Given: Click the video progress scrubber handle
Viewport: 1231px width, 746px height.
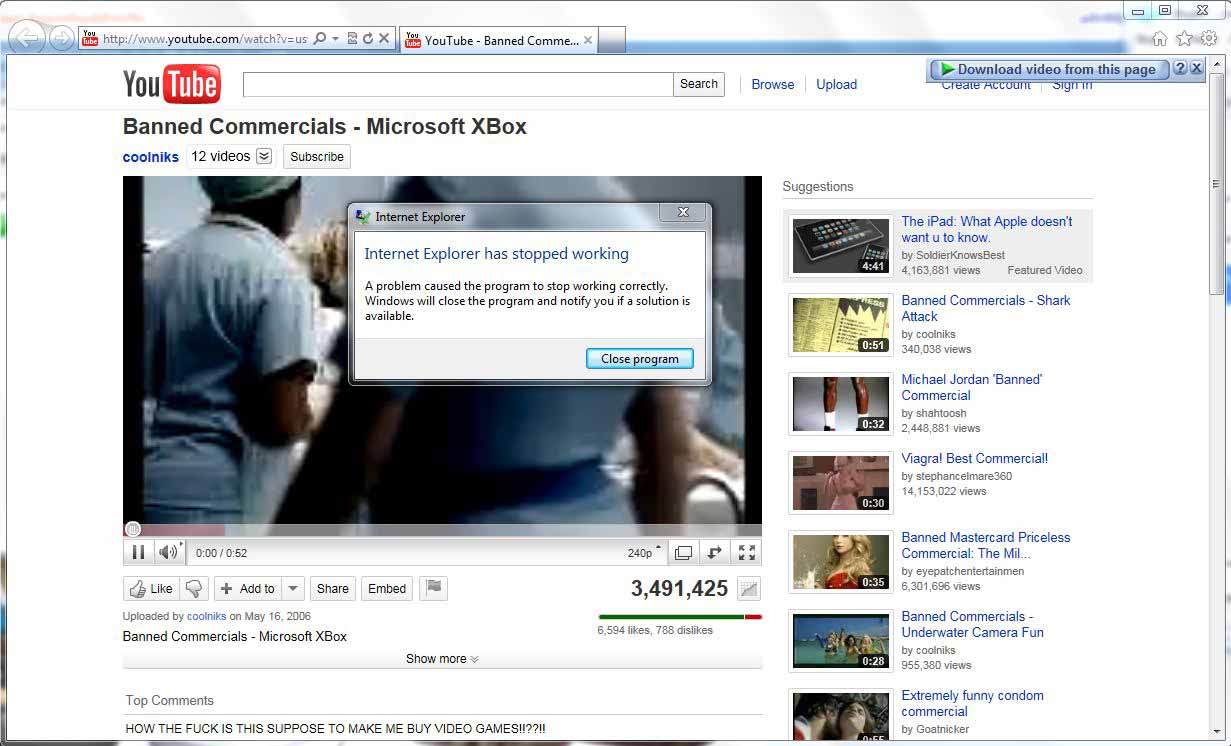Looking at the screenshot, I should point(133,529).
